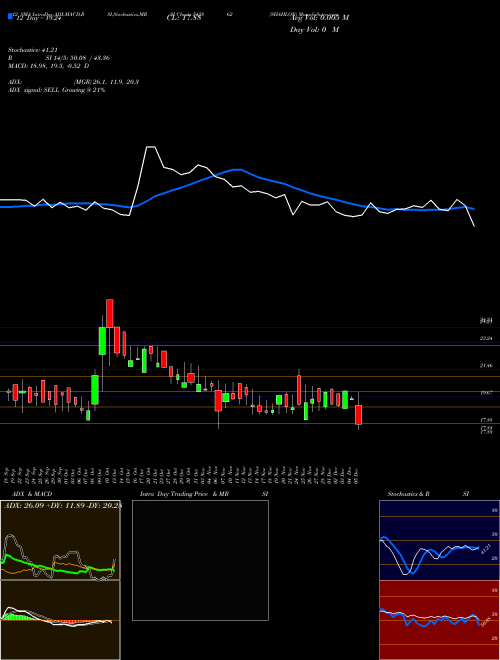500x660 pixels.
Task: Click the last red candlestick on the chart
Action: click(359, 415)
